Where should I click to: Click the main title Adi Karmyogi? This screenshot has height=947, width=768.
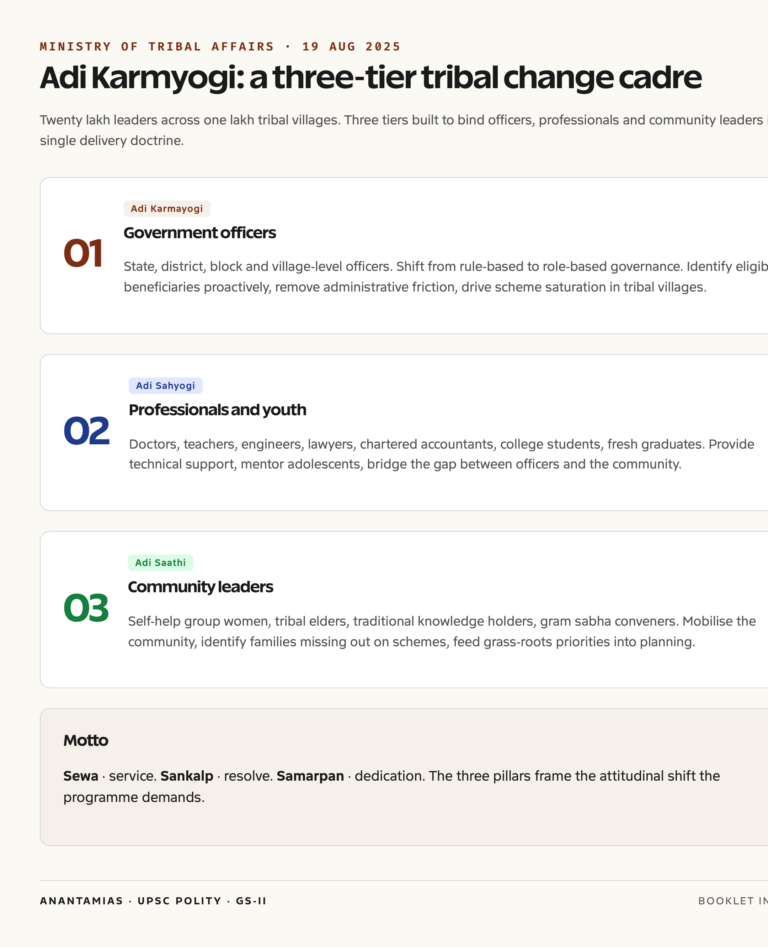click(371, 77)
